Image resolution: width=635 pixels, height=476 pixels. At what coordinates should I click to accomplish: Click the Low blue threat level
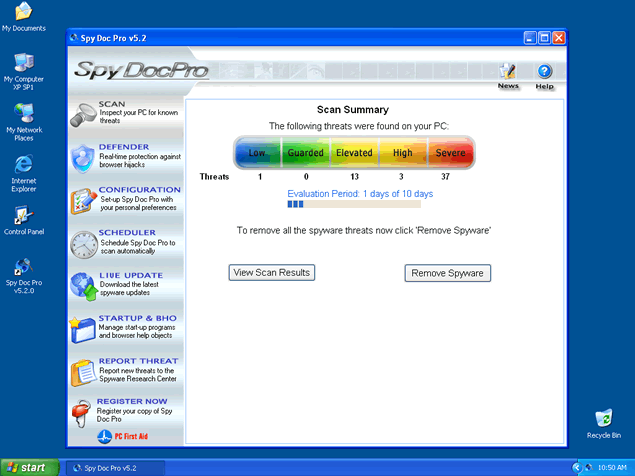tap(257, 153)
